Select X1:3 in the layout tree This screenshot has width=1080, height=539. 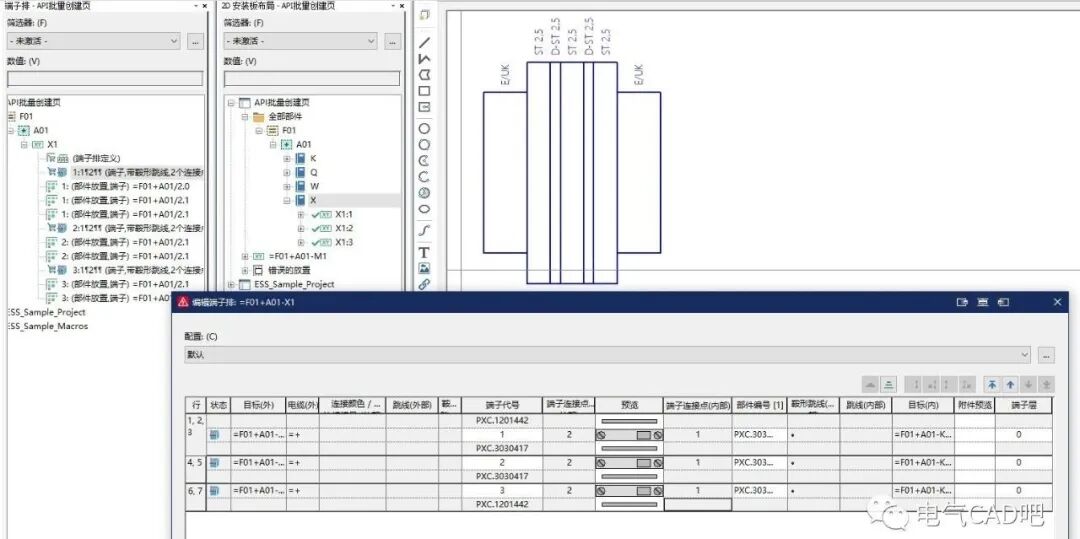point(344,242)
